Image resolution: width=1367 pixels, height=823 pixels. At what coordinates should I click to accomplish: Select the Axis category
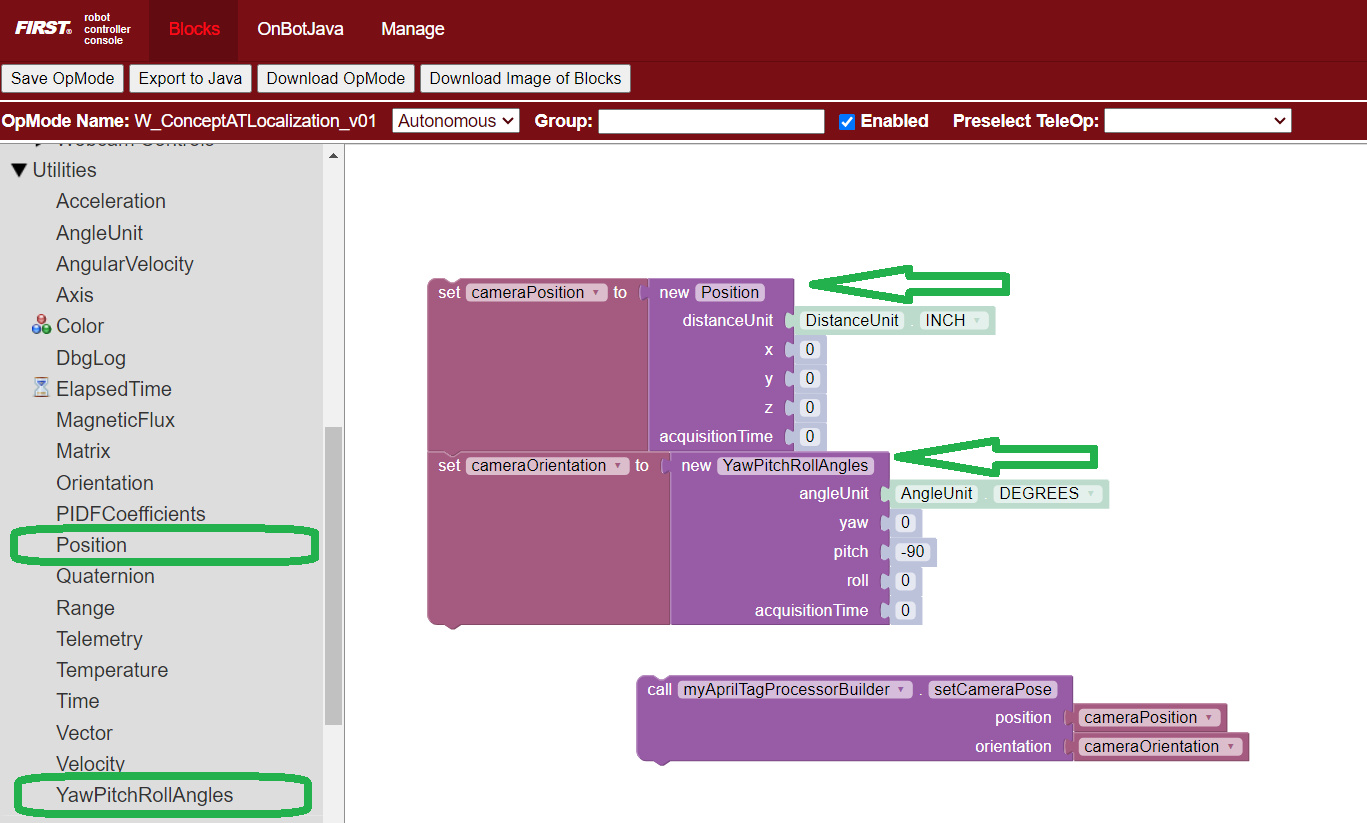coord(75,295)
